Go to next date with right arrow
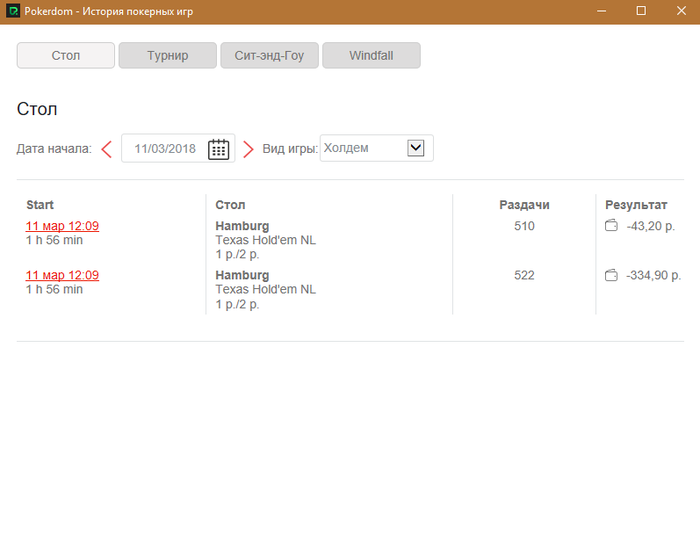The height and width of the screenshot is (550, 700). click(248, 149)
